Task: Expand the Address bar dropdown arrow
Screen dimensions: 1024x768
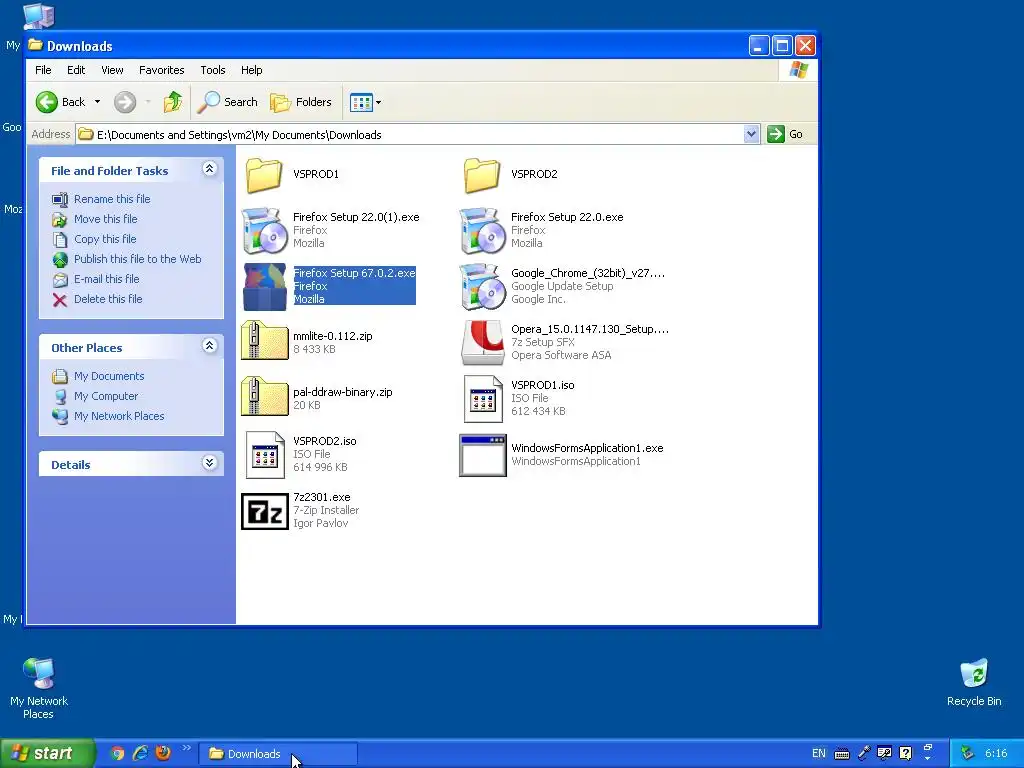Action: 751,134
